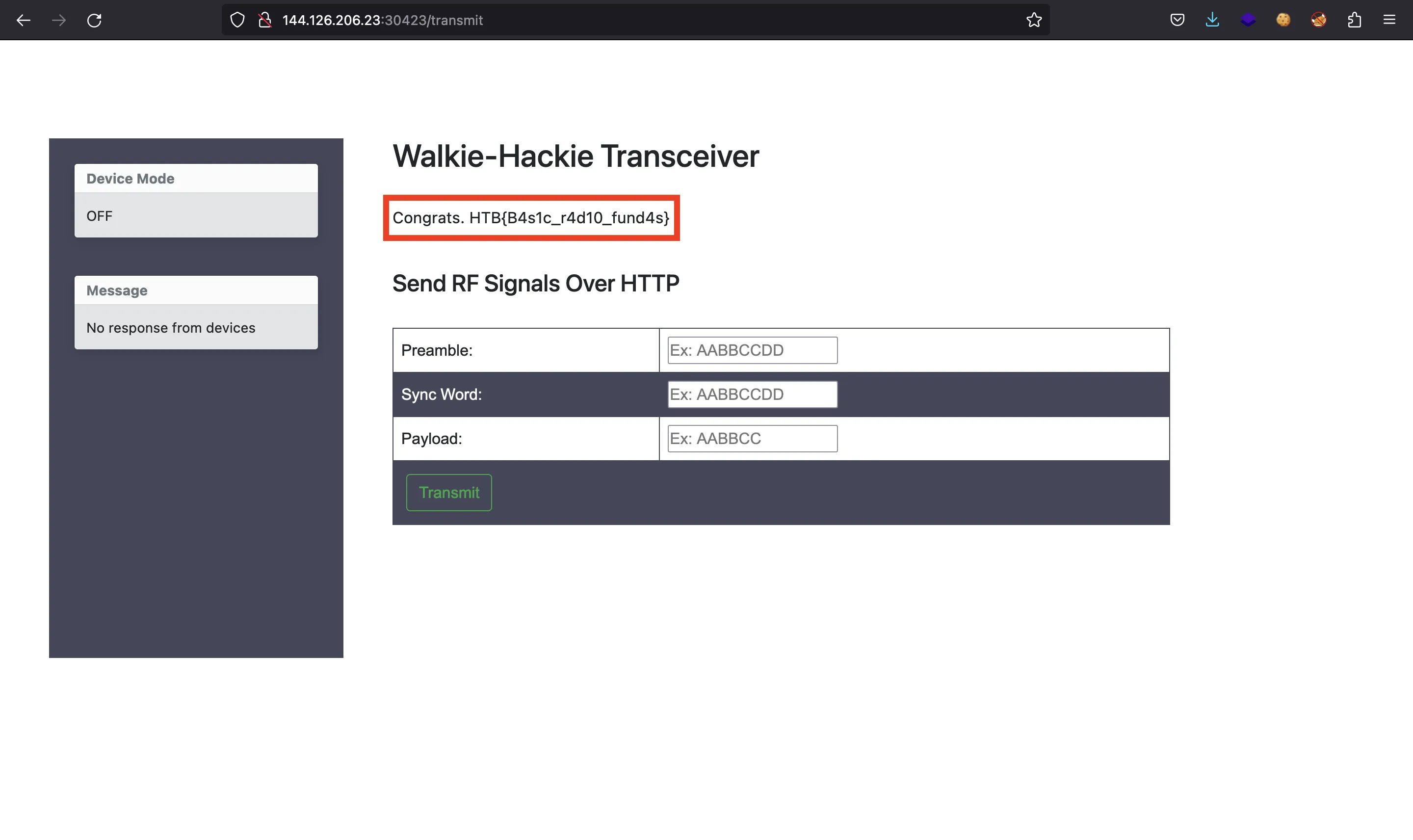Open the purple cube extension icon
Image resolution: width=1413 pixels, height=840 pixels.
click(1248, 21)
